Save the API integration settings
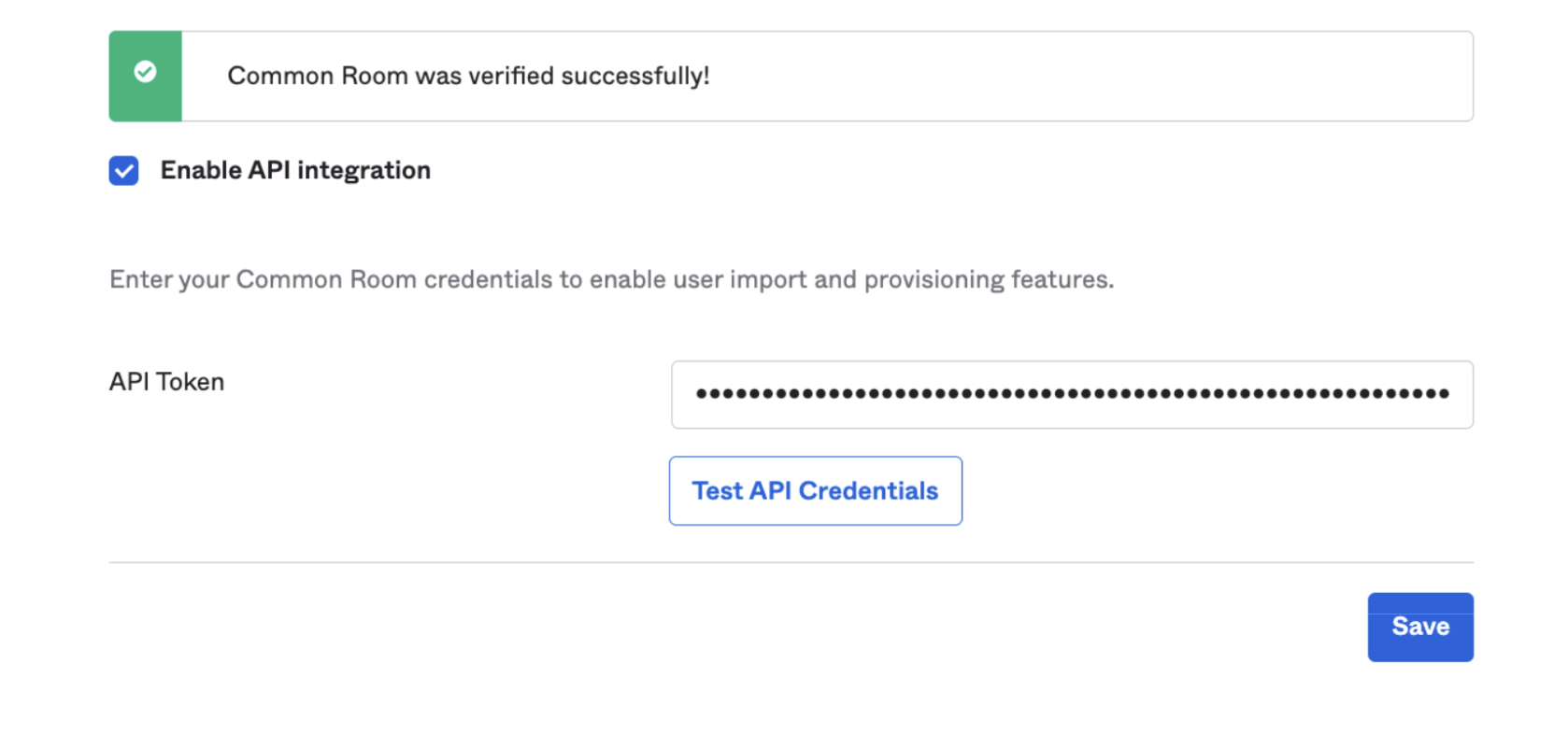This screenshot has height=734, width=1568. click(1419, 627)
